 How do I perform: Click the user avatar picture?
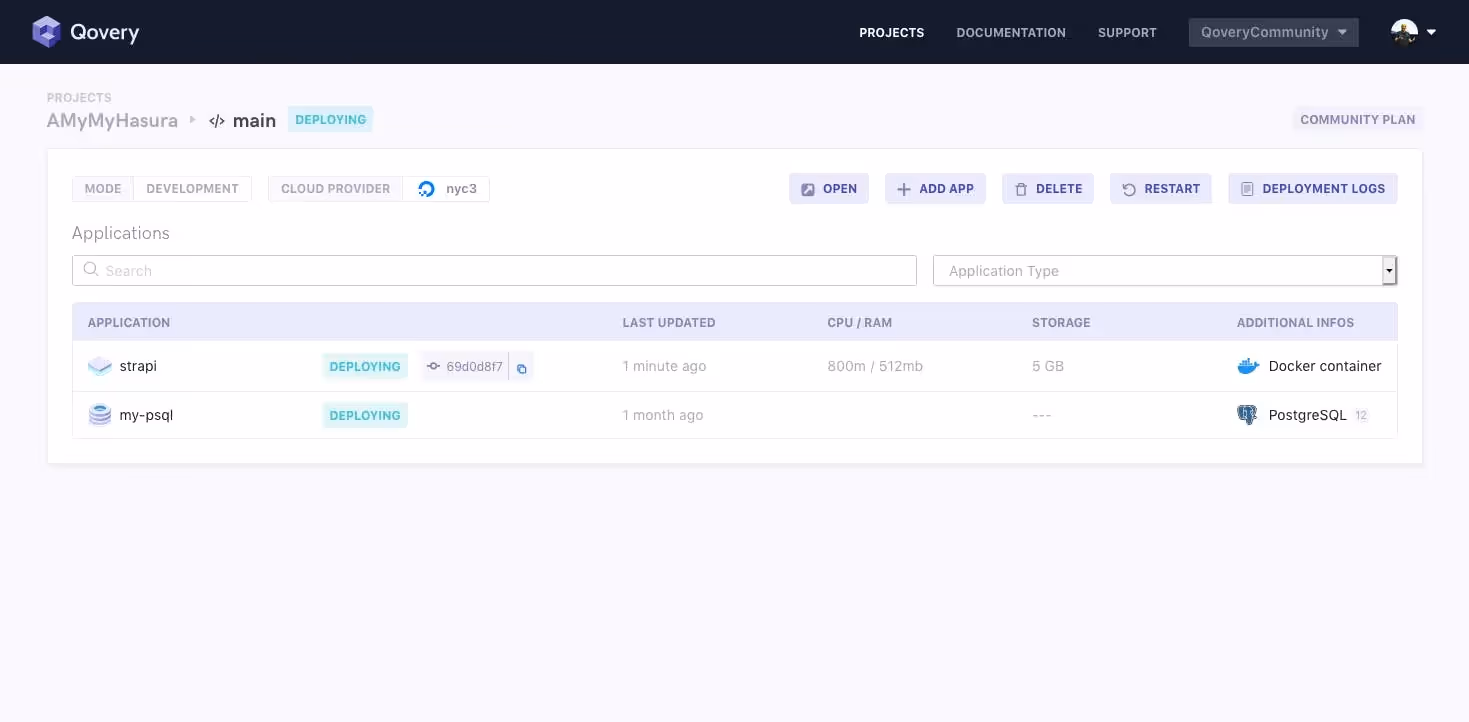click(1404, 32)
